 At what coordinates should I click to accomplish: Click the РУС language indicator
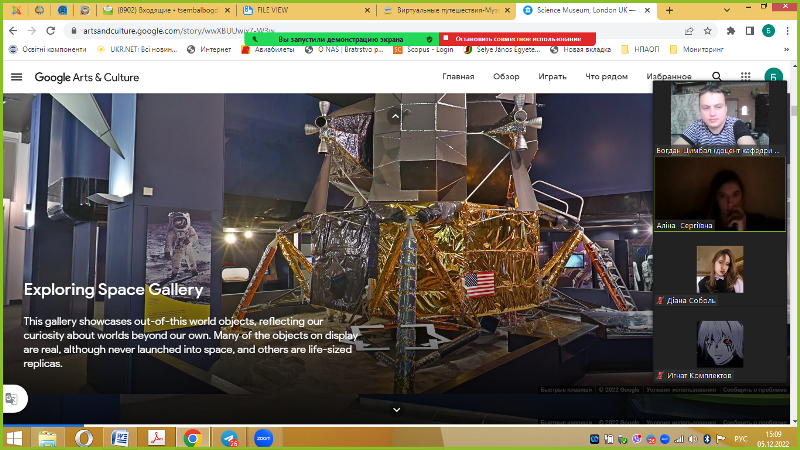pyautogui.click(x=741, y=439)
